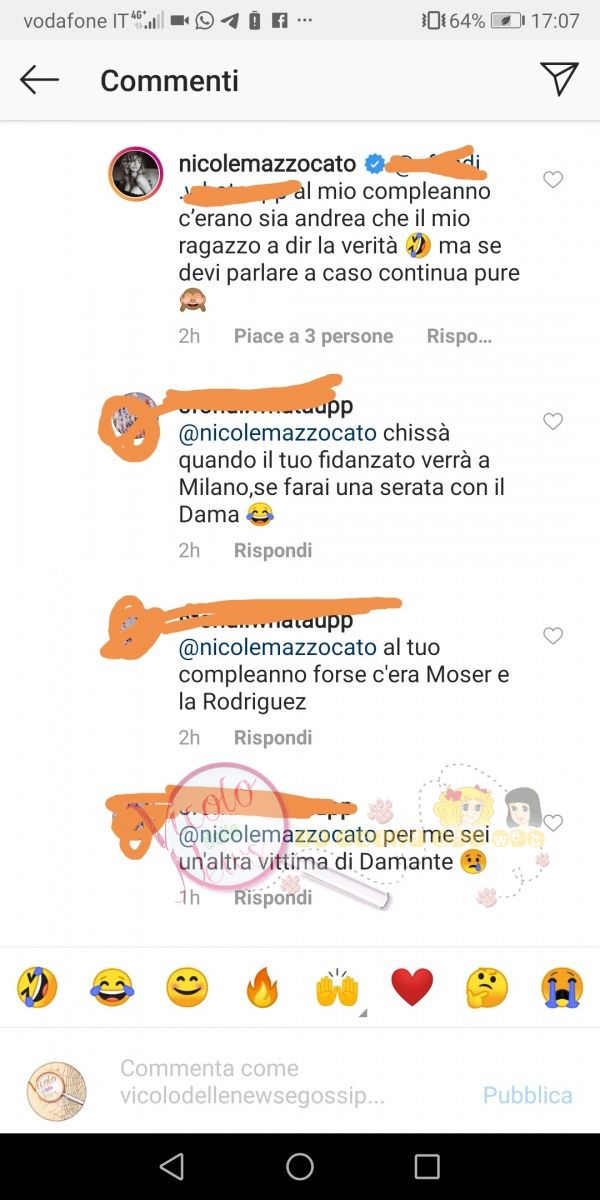Insert the rolling laughing emoji
The width and height of the screenshot is (600, 1200).
tap(38, 988)
